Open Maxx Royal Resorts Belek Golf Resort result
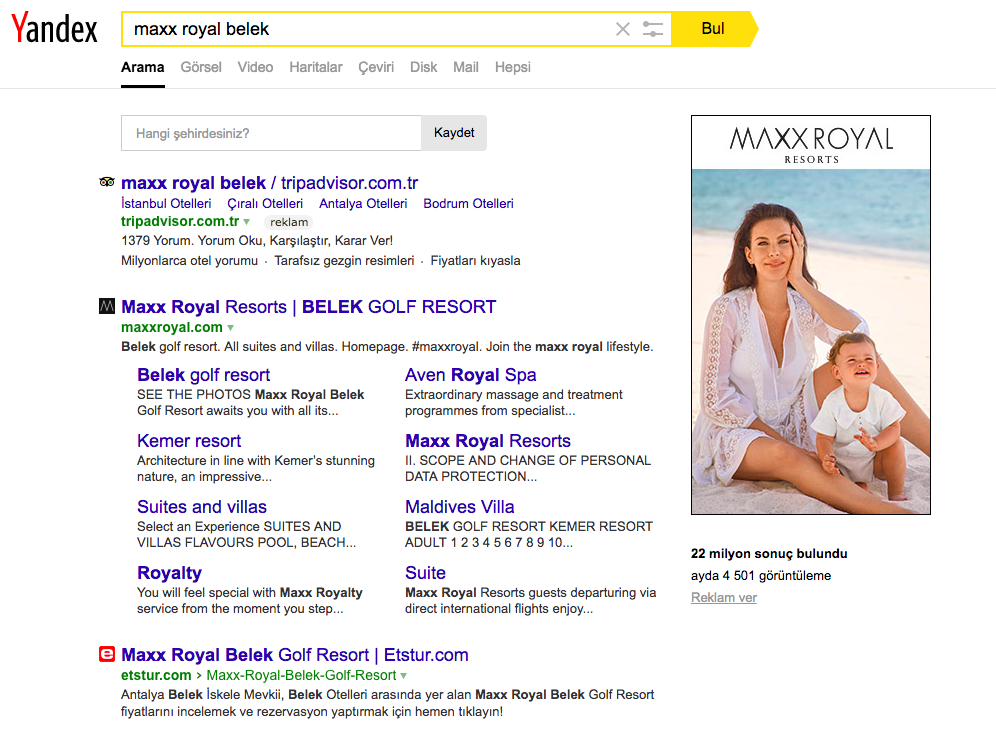The width and height of the screenshot is (996, 737). (x=309, y=307)
